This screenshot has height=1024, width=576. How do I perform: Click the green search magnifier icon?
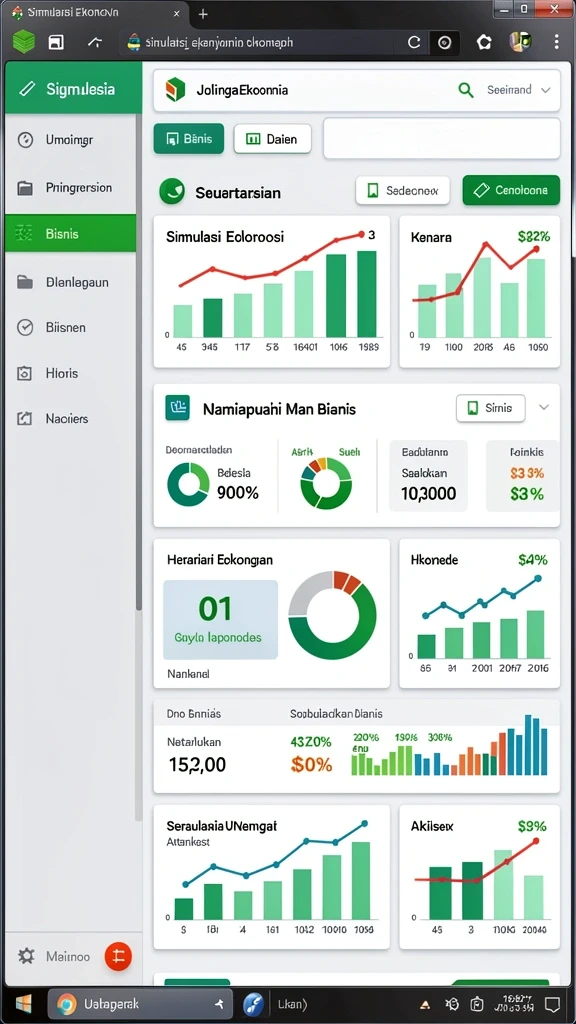tap(466, 90)
